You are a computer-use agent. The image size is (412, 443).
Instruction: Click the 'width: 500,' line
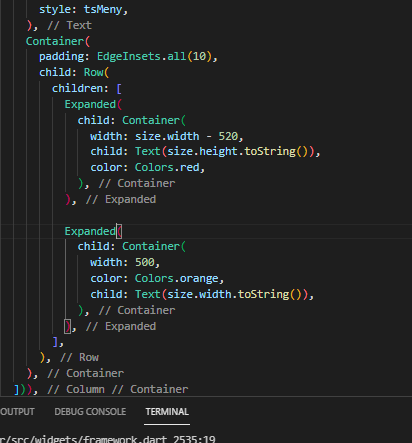point(125,262)
